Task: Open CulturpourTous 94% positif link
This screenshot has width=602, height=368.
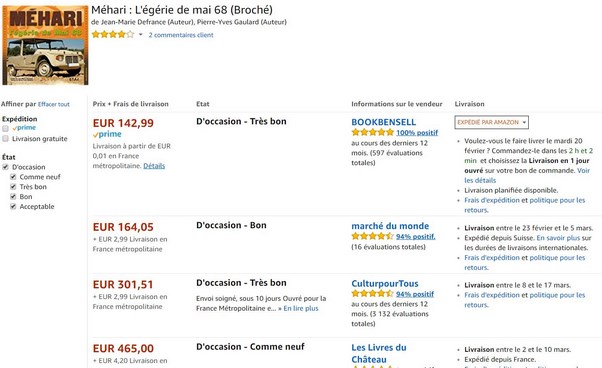Action: (x=415, y=294)
